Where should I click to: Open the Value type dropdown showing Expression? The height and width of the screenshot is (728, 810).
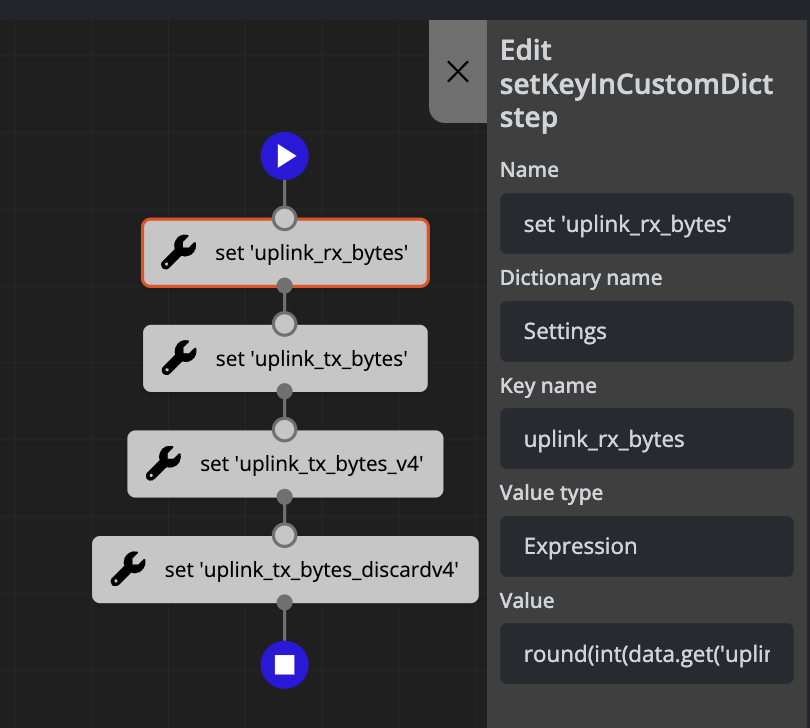[646, 546]
